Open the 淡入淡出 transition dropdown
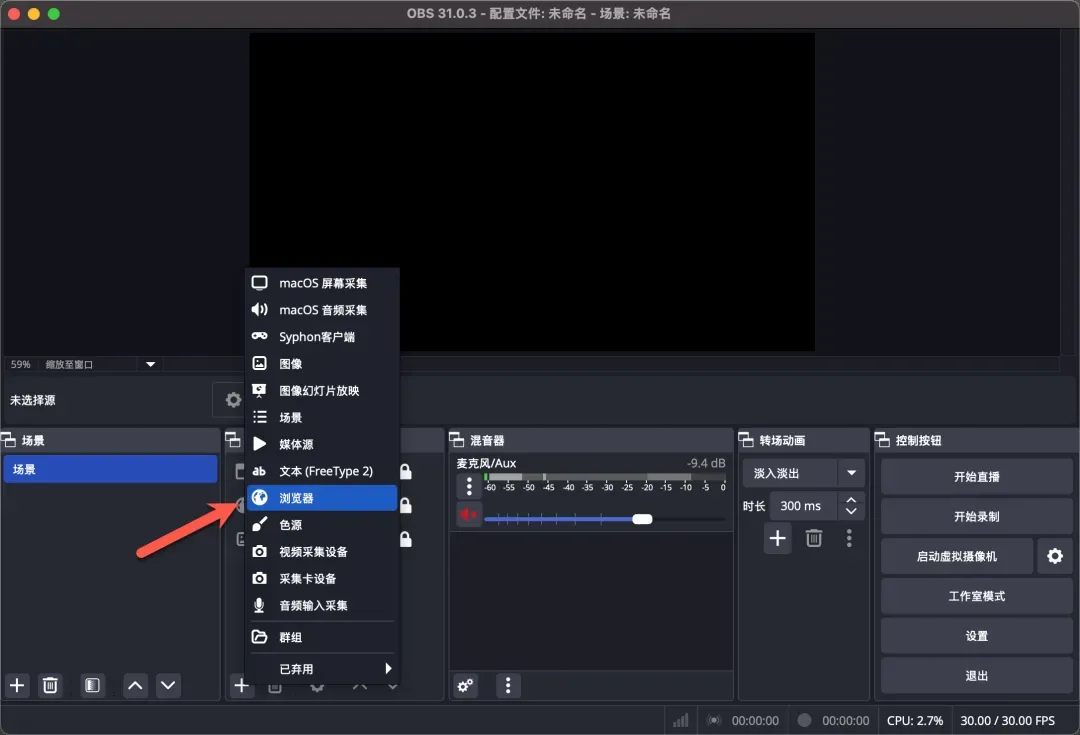 pyautogui.click(x=803, y=473)
